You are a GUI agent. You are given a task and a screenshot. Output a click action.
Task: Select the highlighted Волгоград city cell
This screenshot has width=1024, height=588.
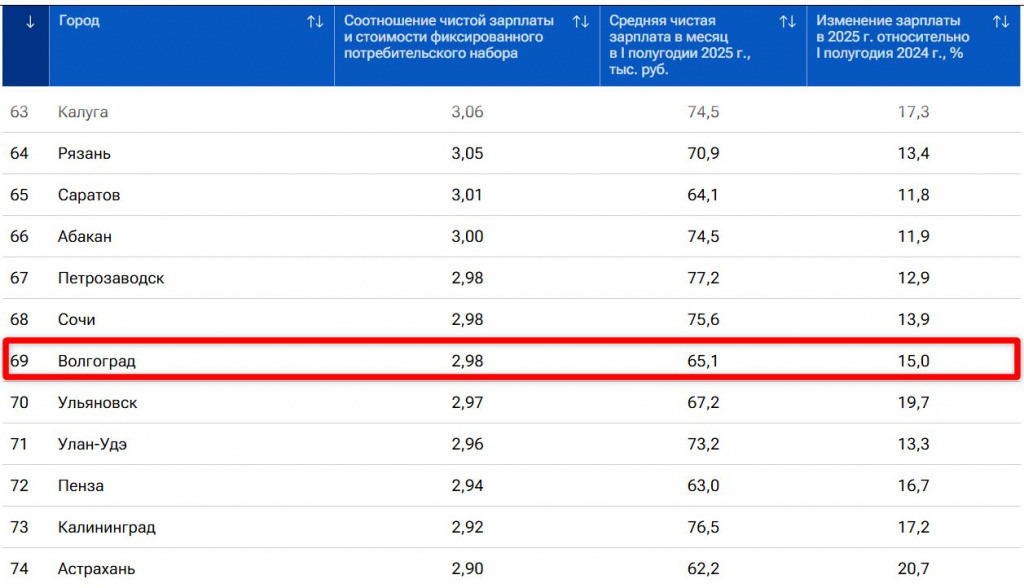(x=96, y=361)
